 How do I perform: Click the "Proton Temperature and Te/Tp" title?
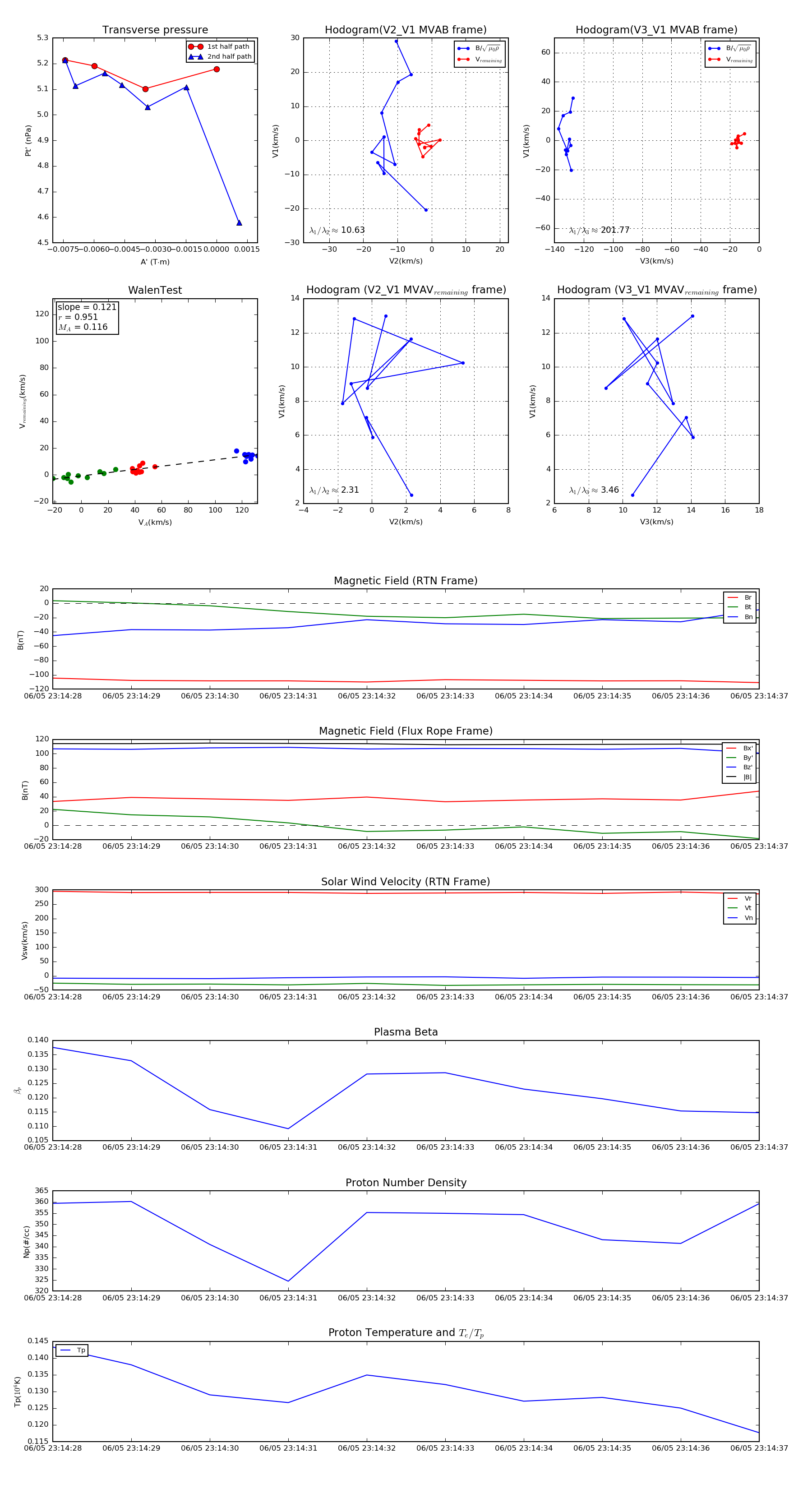coord(406,1333)
